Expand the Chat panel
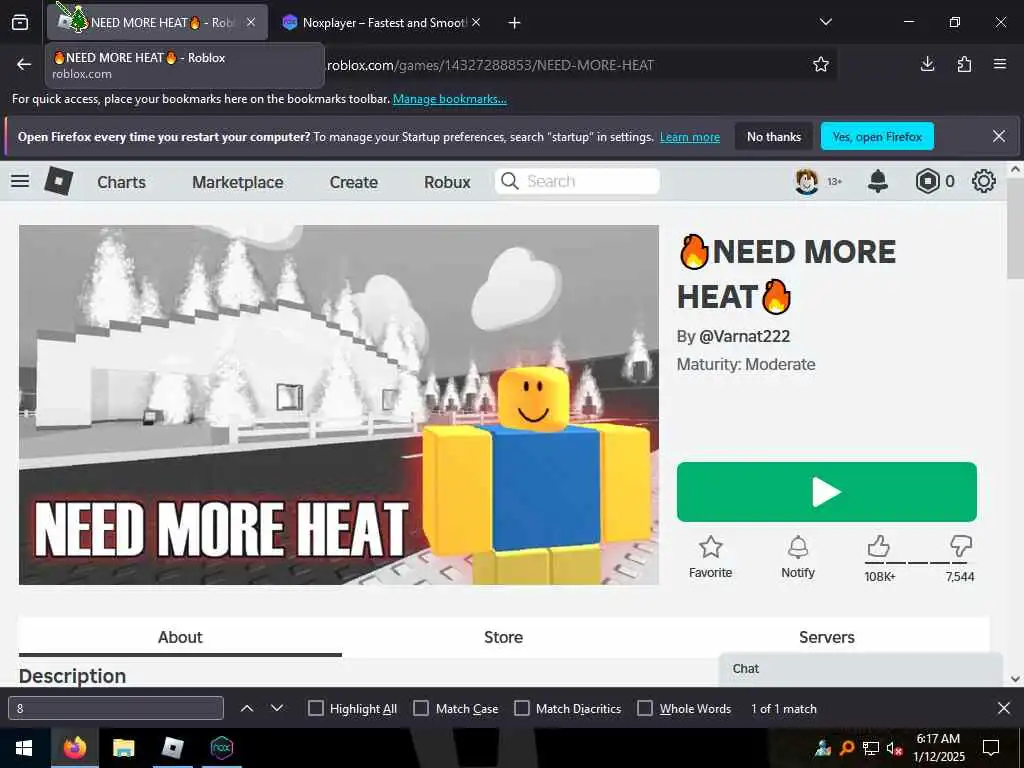Image resolution: width=1024 pixels, height=768 pixels. click(861, 669)
